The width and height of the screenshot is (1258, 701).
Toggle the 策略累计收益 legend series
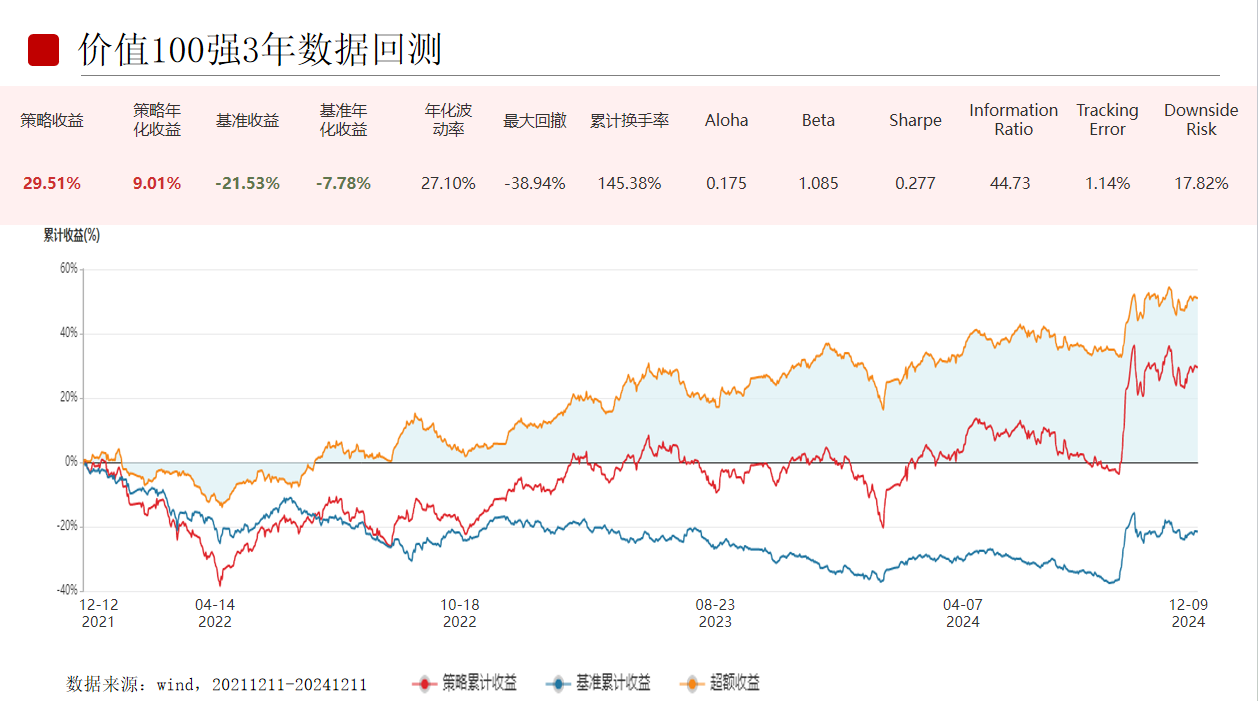[x=465, y=684]
